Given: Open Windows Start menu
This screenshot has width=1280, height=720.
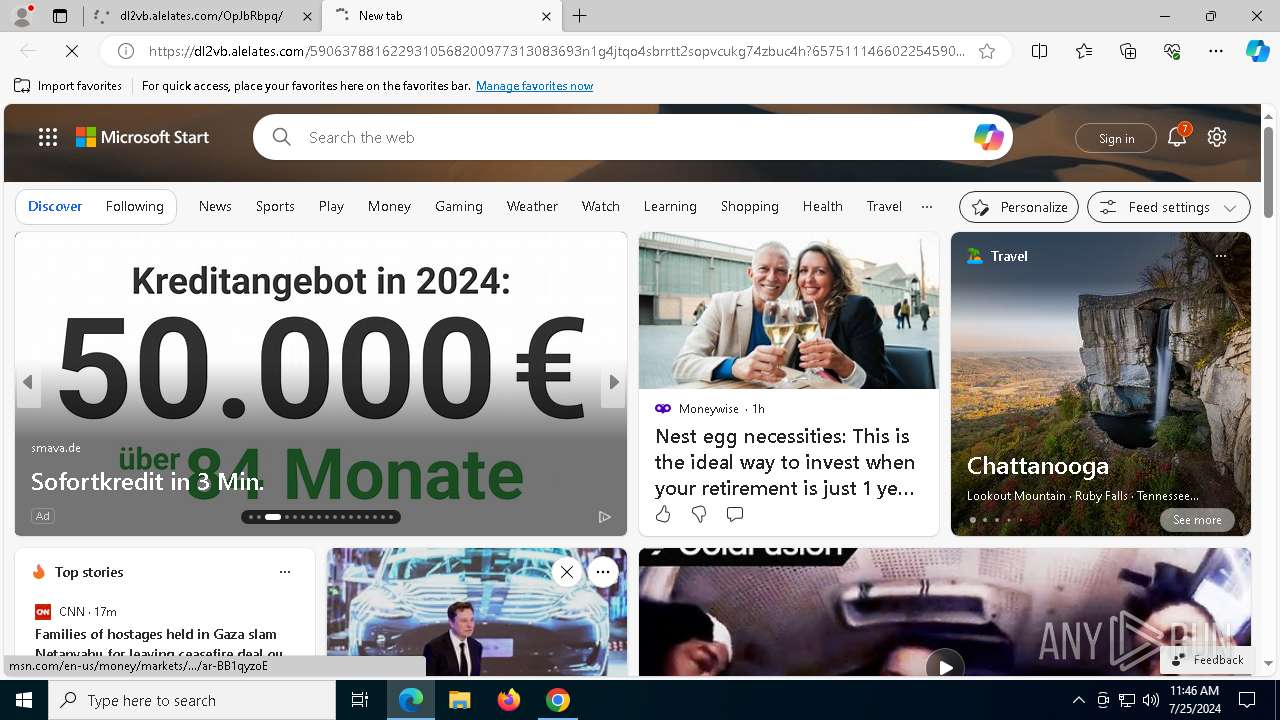Looking at the screenshot, I should [24, 700].
